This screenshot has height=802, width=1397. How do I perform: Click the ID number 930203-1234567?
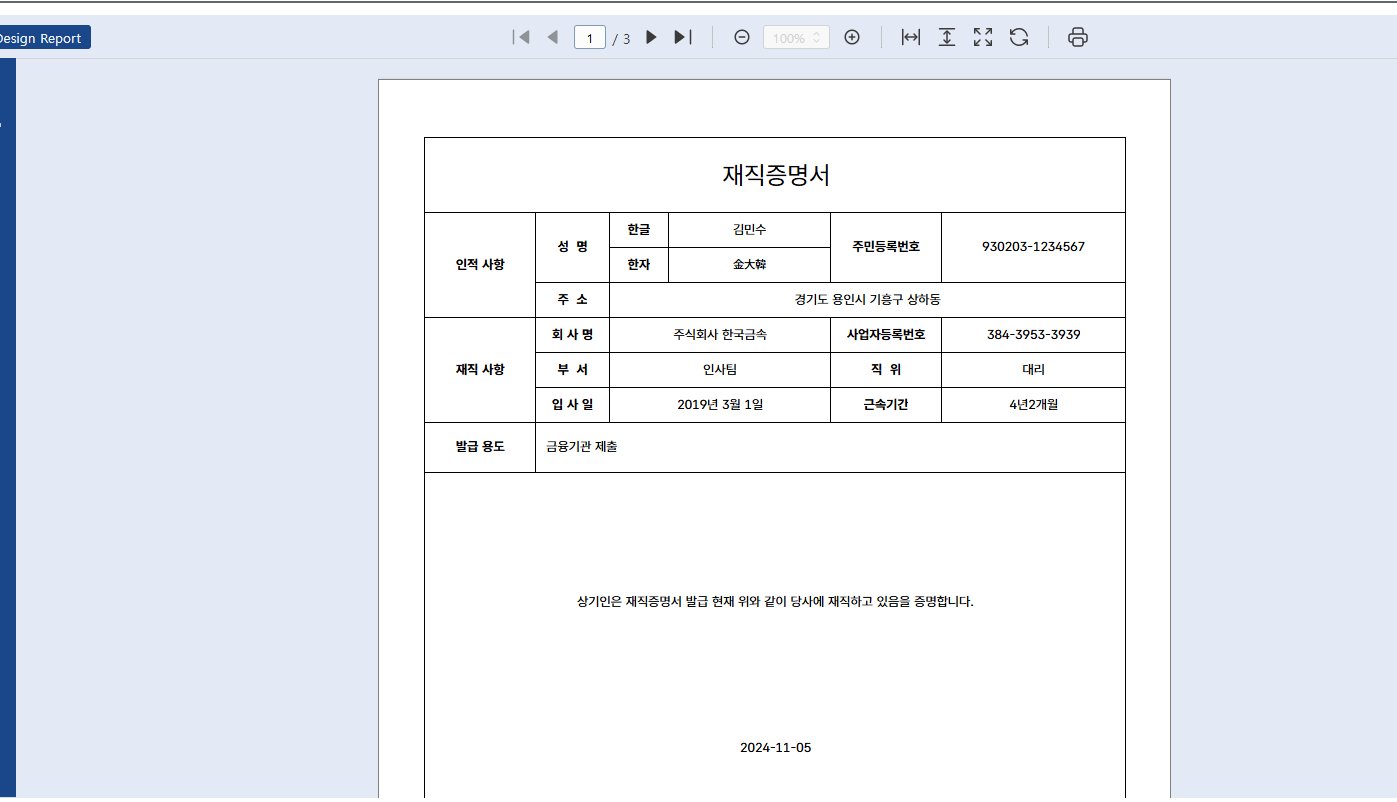(x=1033, y=247)
